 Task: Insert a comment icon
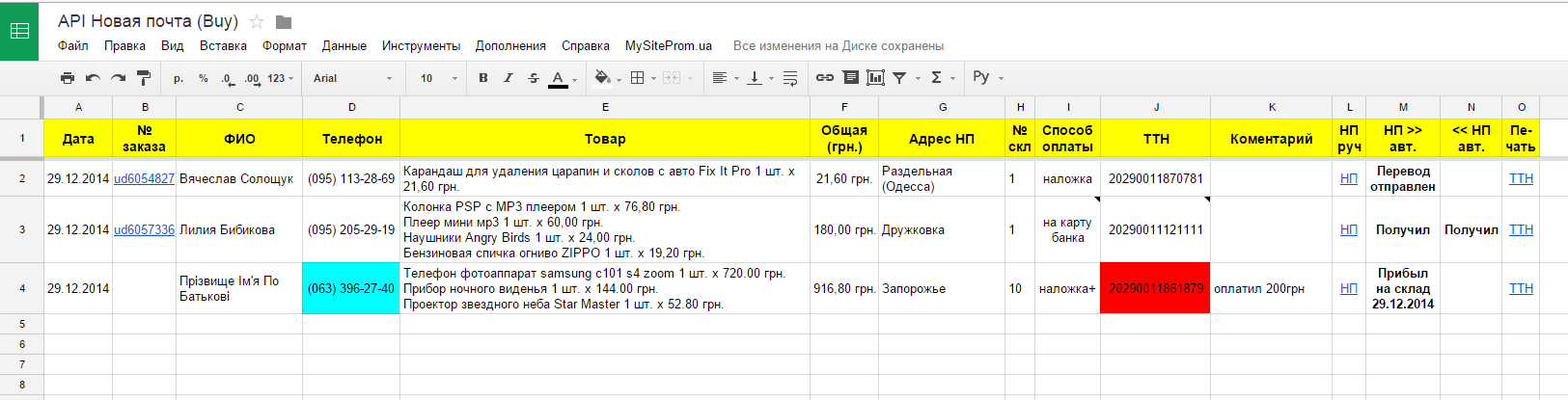[850, 78]
